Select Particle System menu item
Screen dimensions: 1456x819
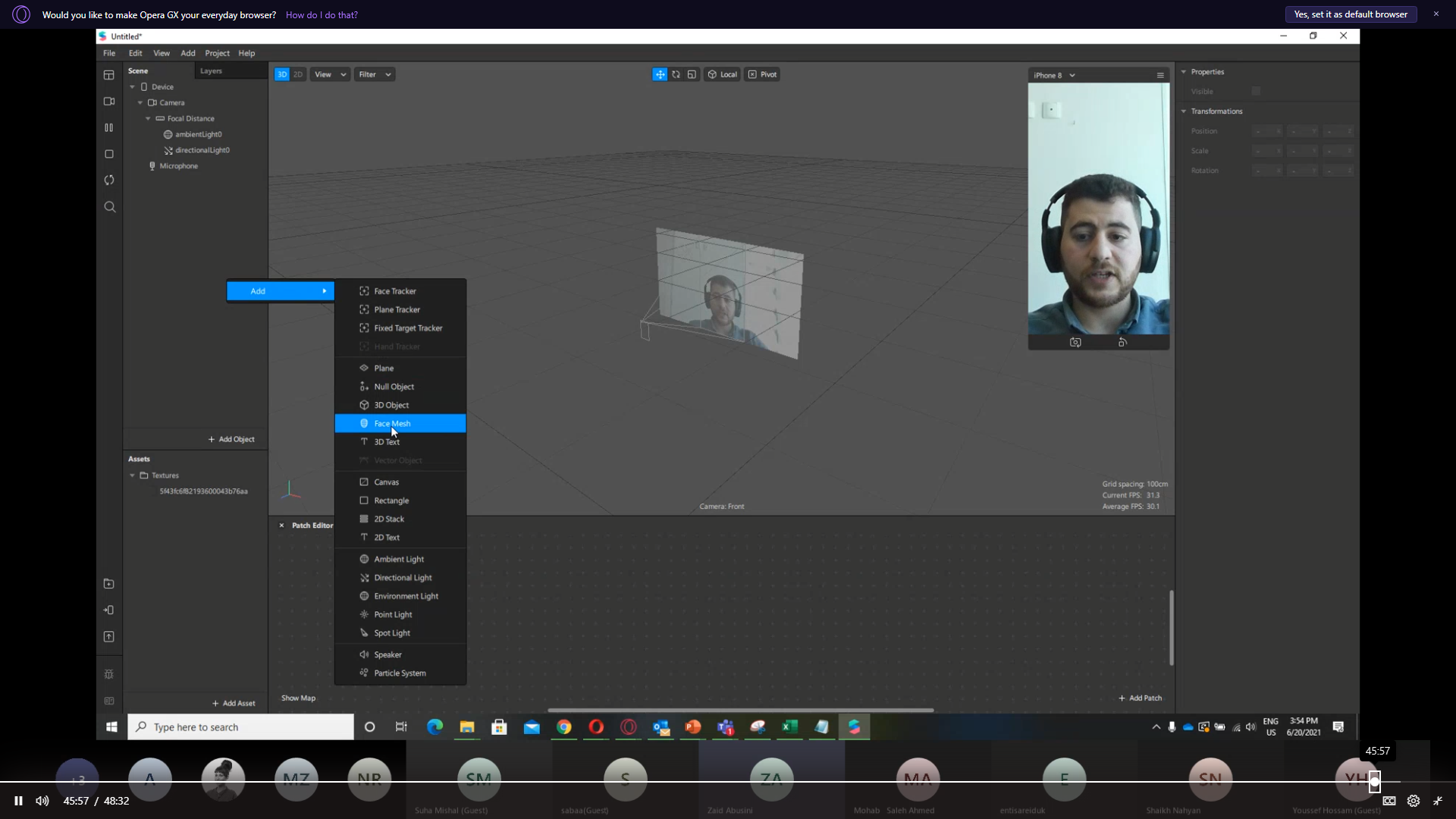400,673
